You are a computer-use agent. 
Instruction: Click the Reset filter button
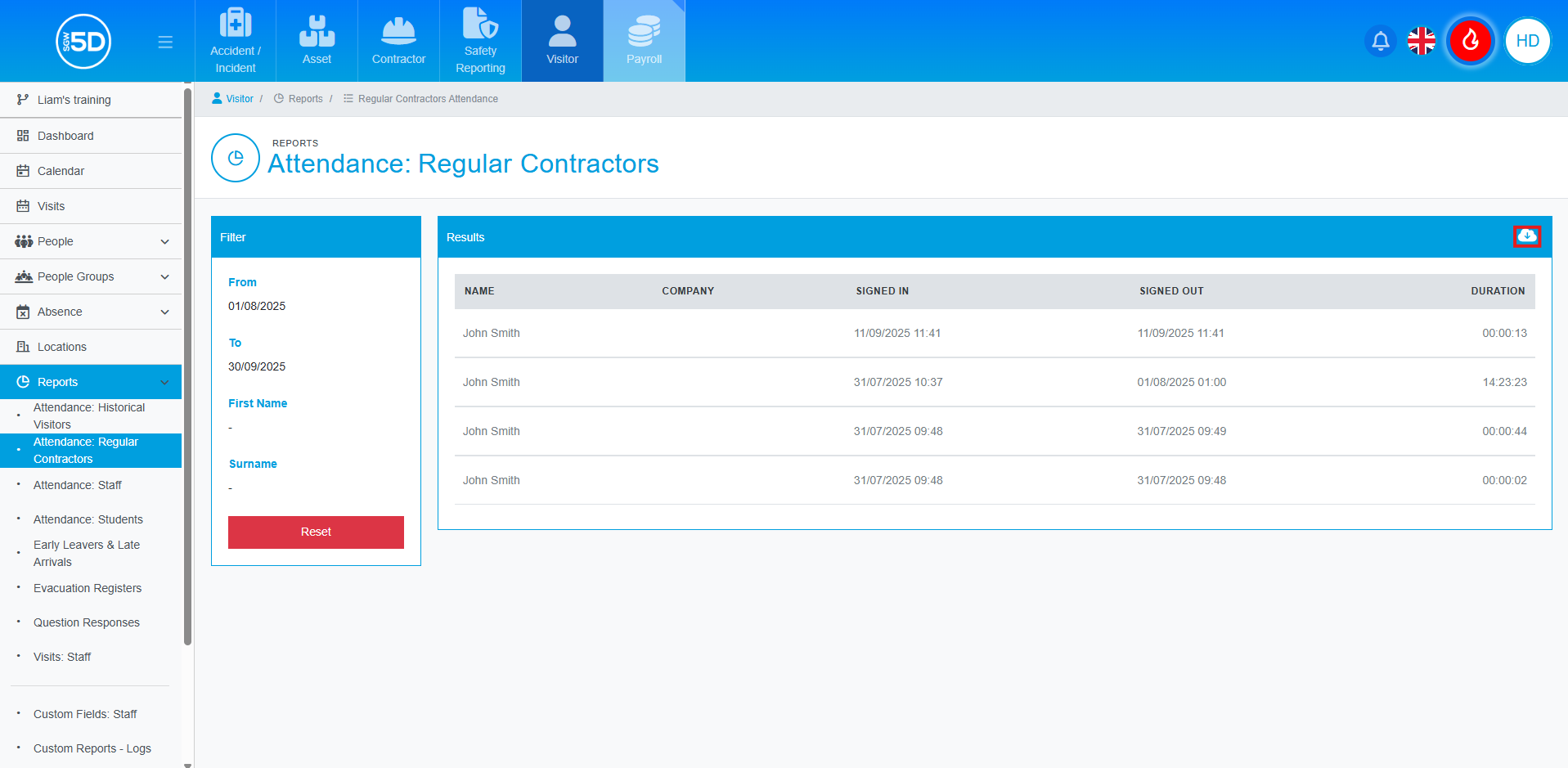tap(316, 532)
